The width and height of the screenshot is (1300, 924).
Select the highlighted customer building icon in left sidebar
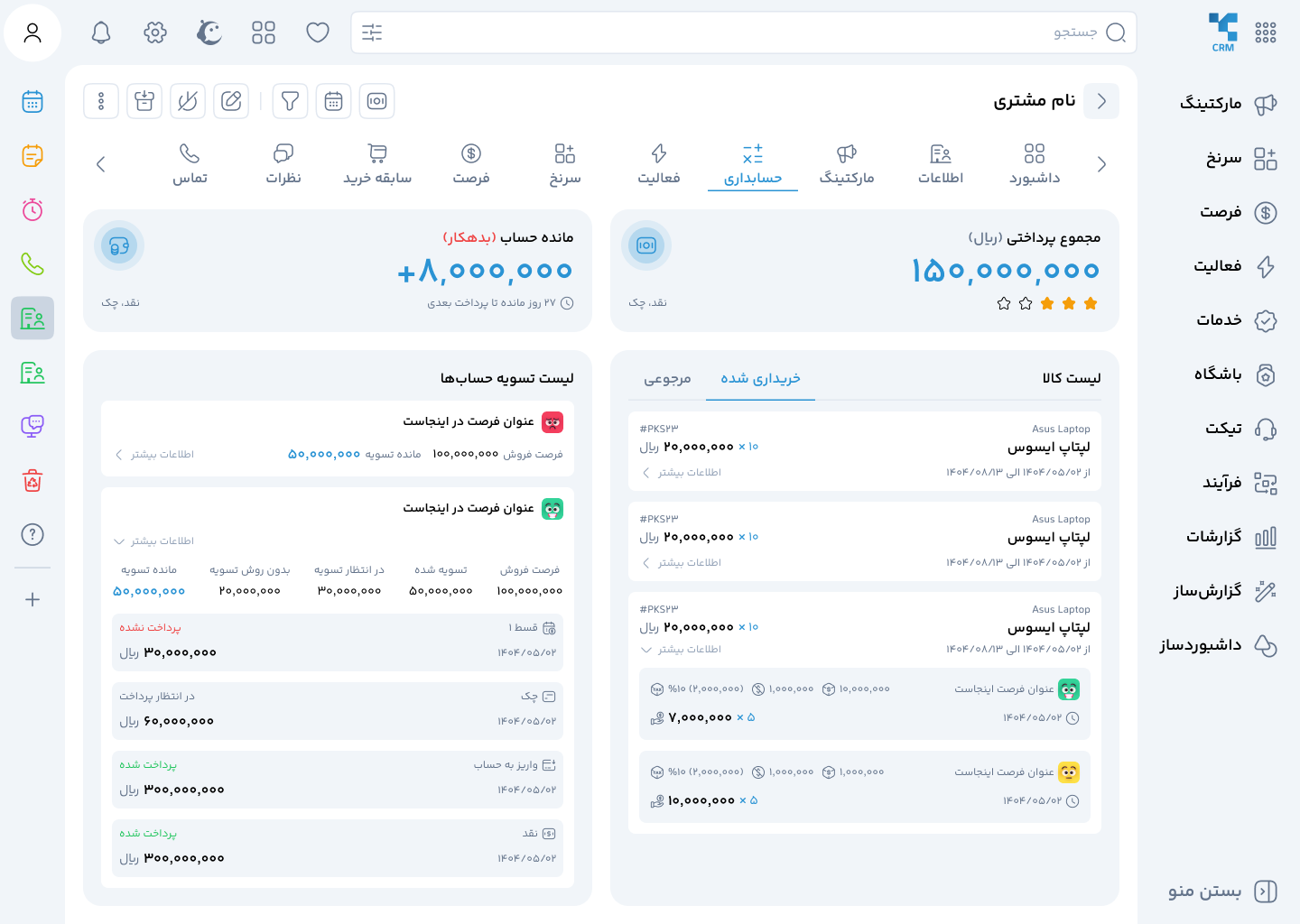[x=32, y=319]
